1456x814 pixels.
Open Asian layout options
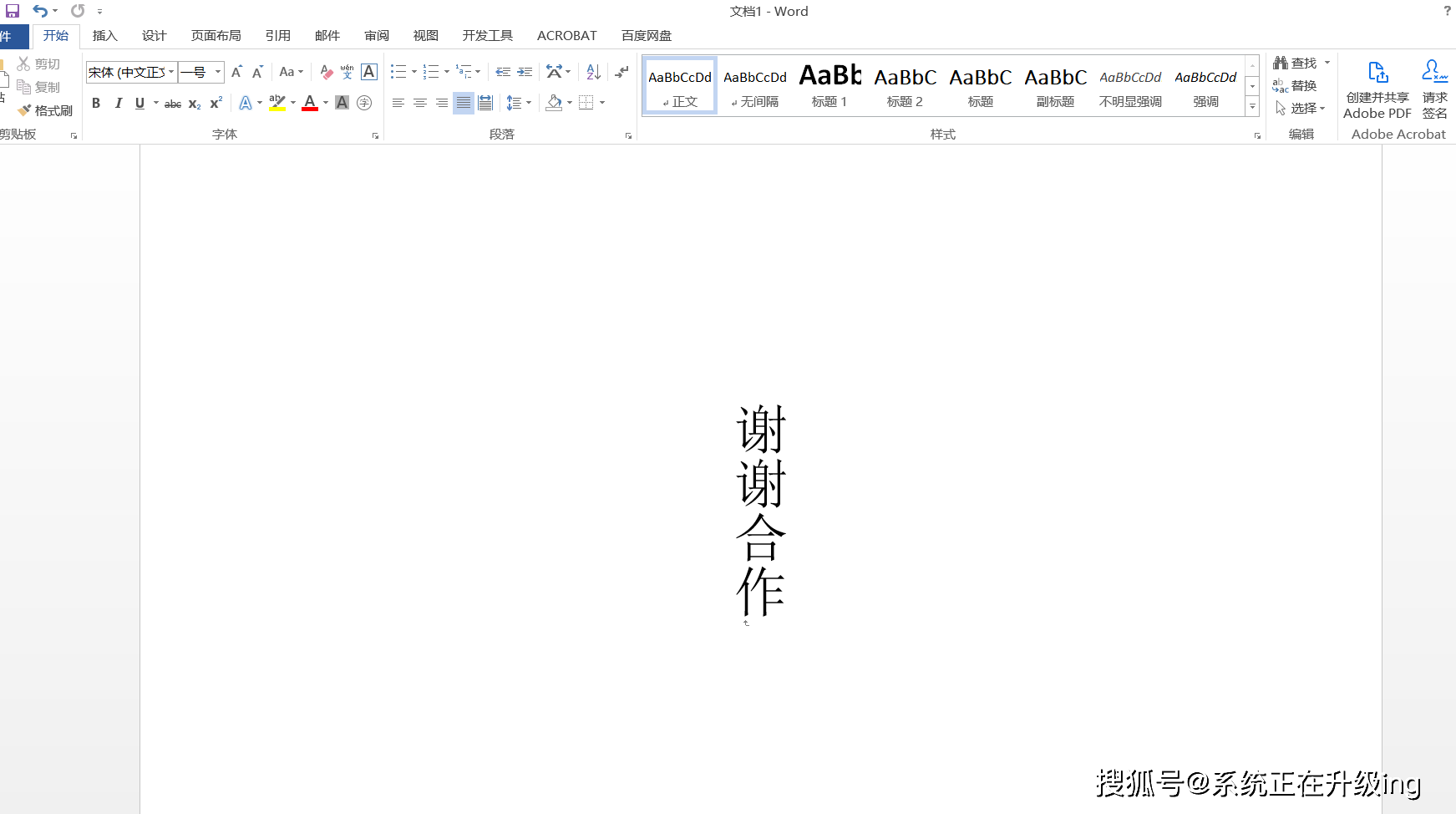pos(555,73)
